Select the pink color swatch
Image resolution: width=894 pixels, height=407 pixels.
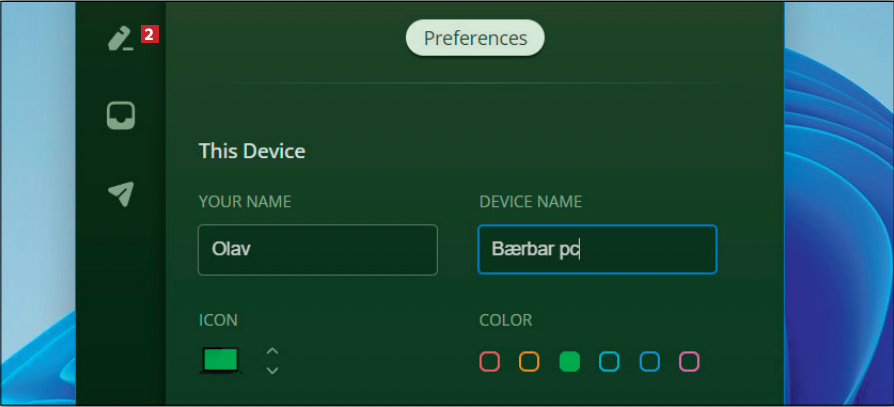(x=689, y=361)
